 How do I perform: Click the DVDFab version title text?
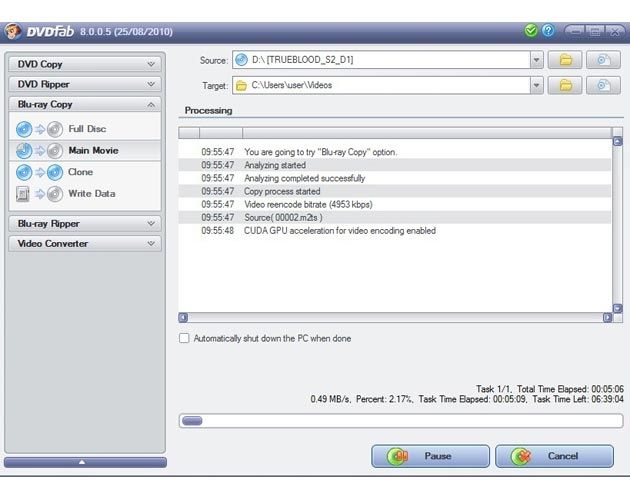pos(126,32)
